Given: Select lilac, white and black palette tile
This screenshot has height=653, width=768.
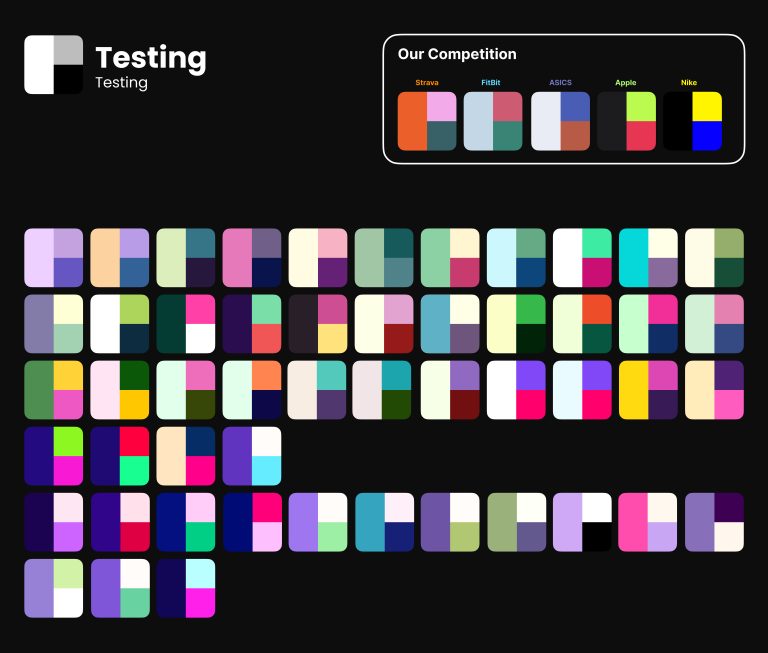Looking at the screenshot, I should click(582, 522).
